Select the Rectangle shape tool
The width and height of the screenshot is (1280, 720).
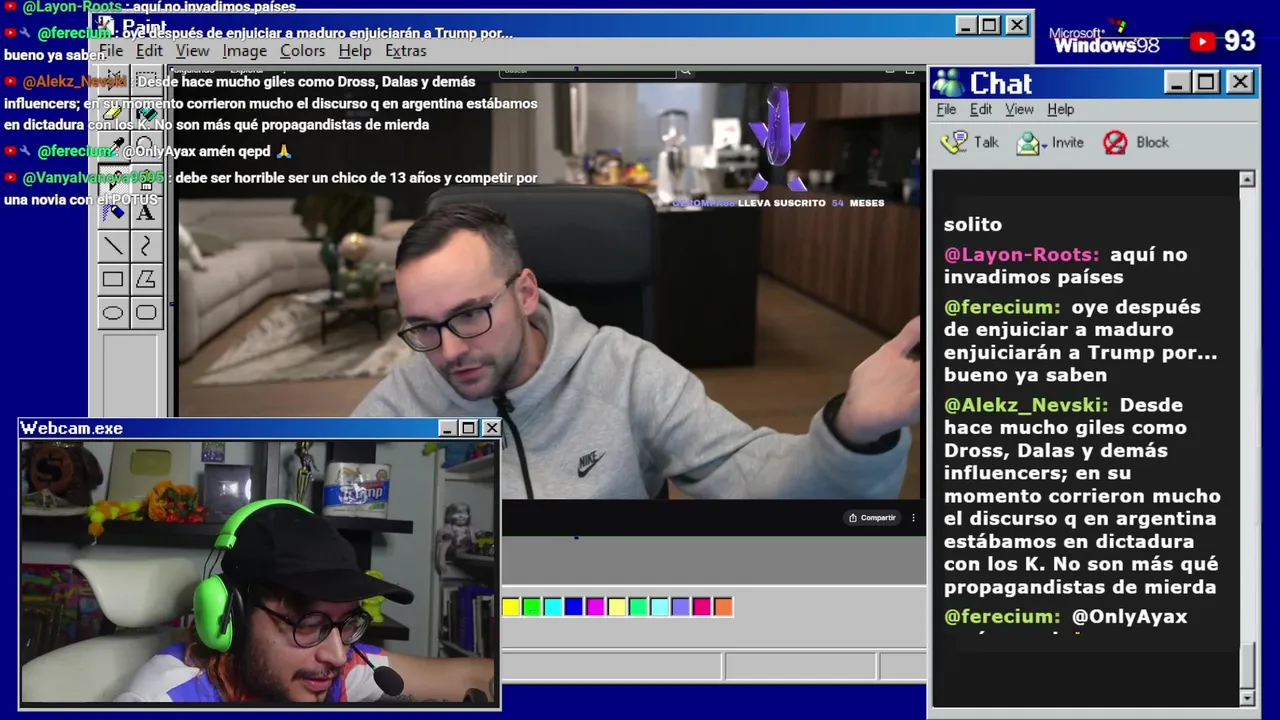113,279
